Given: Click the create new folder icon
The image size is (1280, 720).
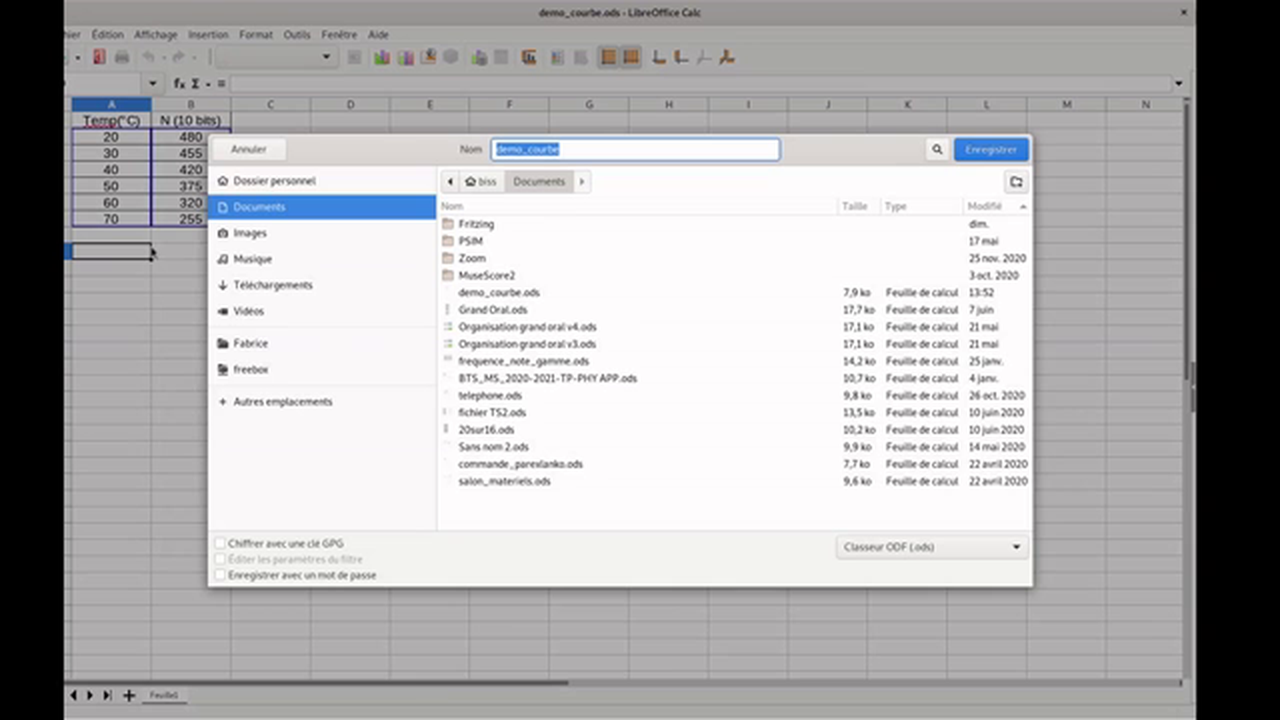Looking at the screenshot, I should [x=1016, y=181].
